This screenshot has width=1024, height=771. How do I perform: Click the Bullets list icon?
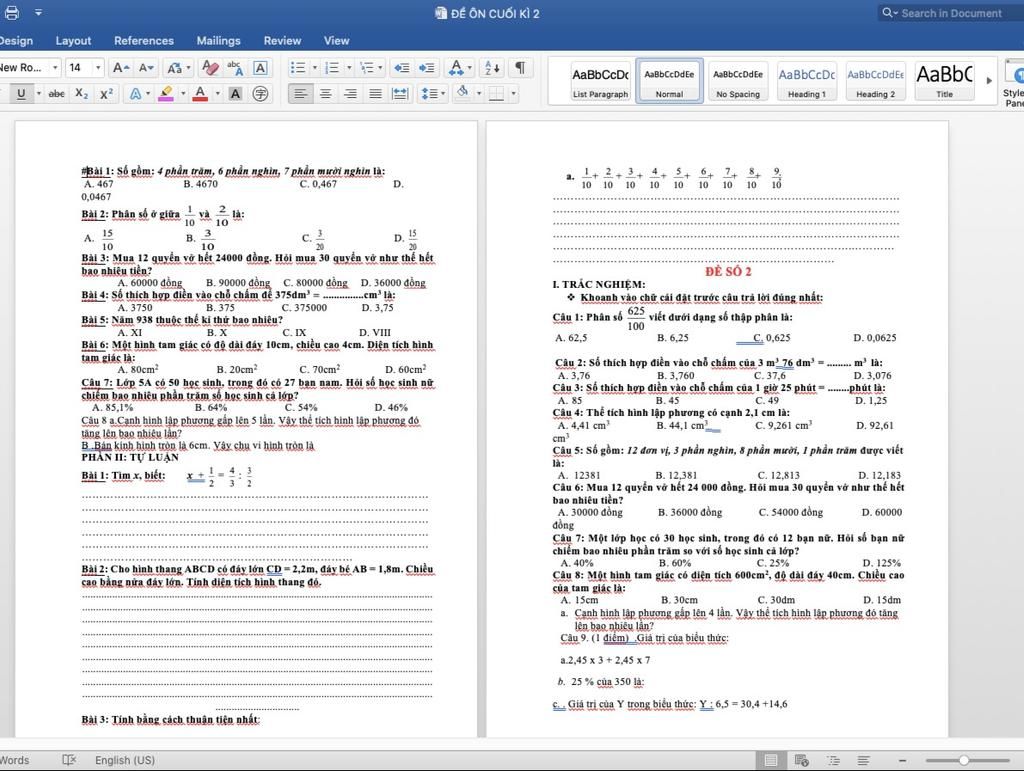[x=298, y=67]
